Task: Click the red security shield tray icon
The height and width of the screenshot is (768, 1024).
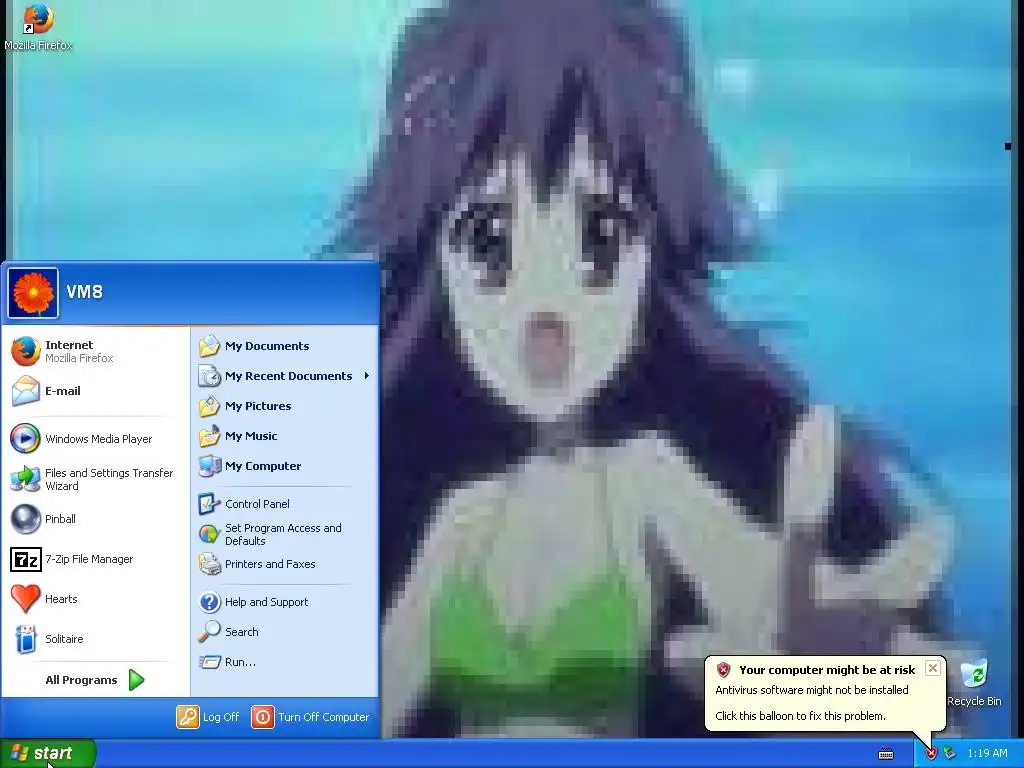Action: (x=931, y=754)
